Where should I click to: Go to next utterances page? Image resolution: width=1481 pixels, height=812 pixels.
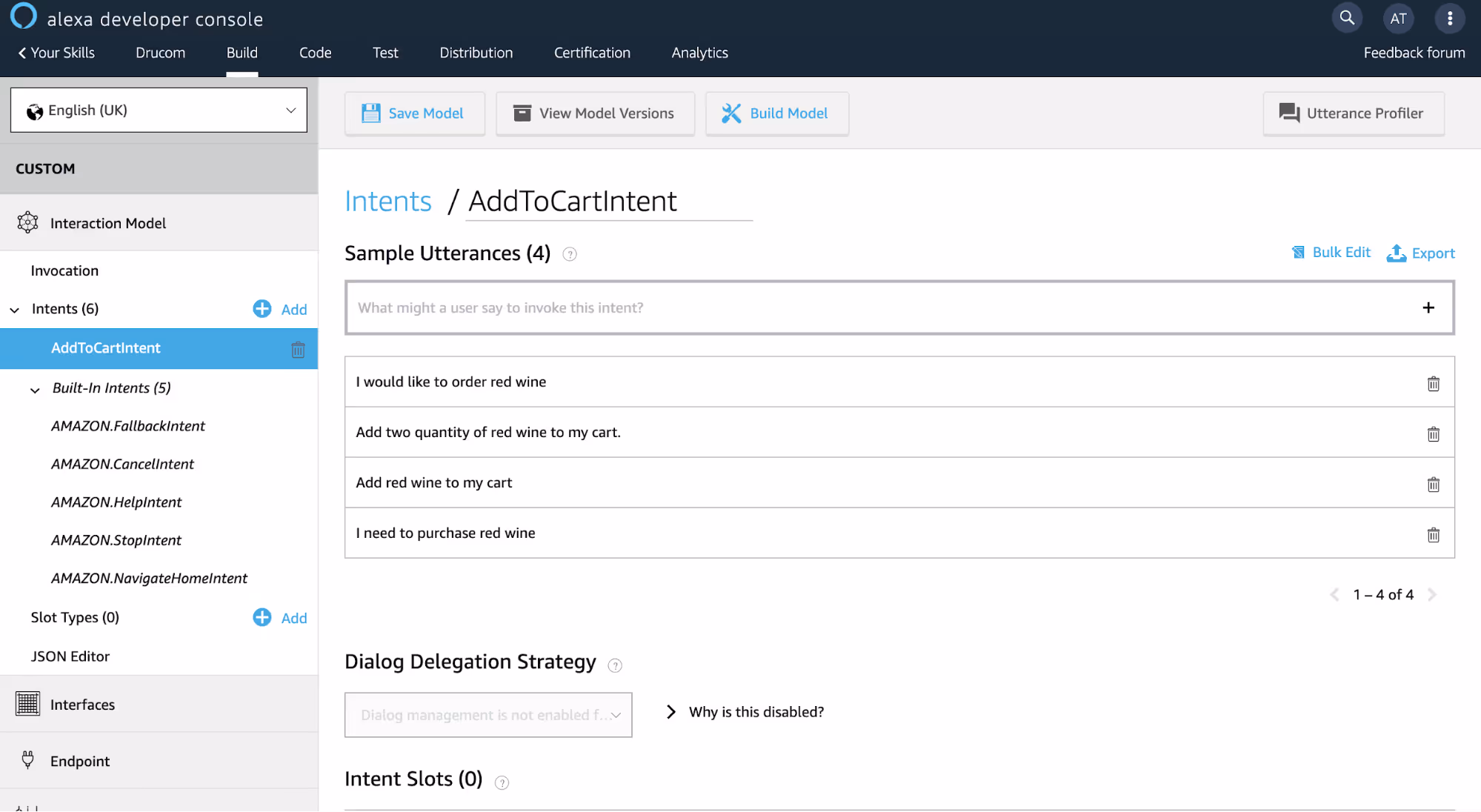click(1432, 595)
